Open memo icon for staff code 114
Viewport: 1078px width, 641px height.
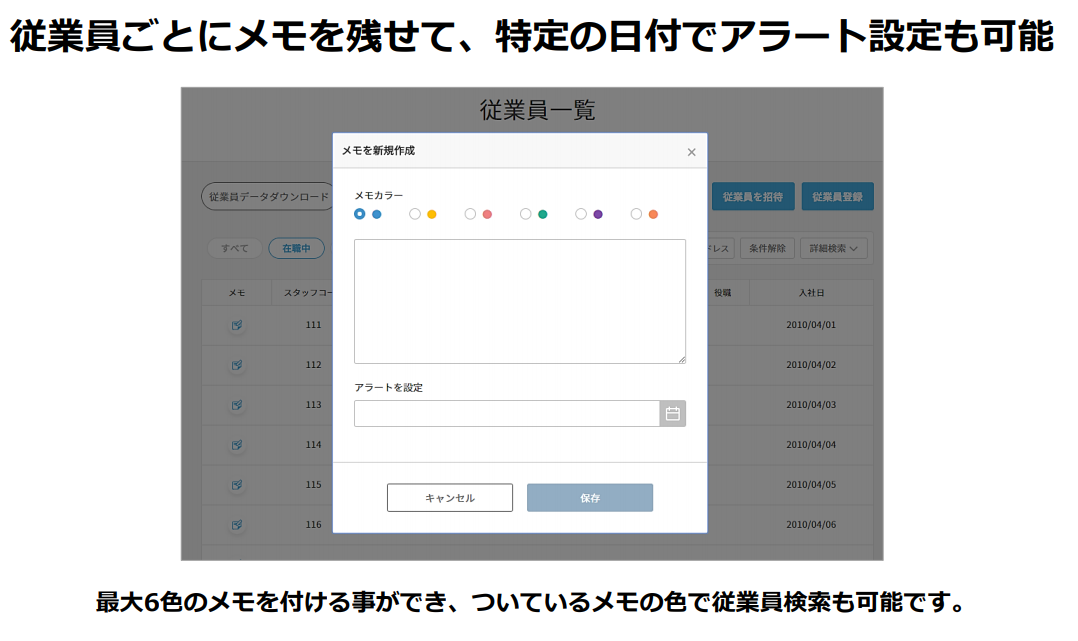pos(237,444)
